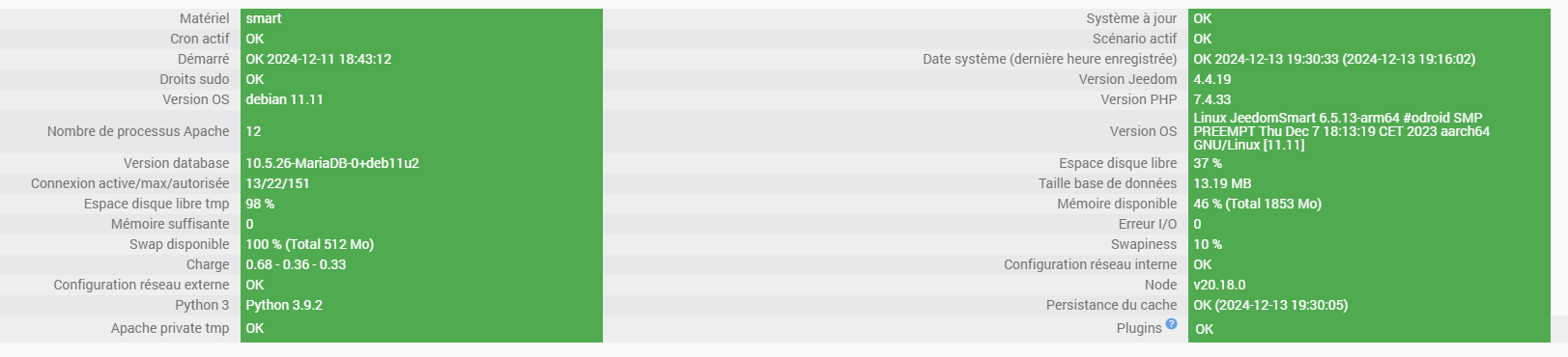Image resolution: width=1568 pixels, height=357 pixels.
Task: Click the Version Jeedom value 4.4.19
Action: [x=1212, y=79]
